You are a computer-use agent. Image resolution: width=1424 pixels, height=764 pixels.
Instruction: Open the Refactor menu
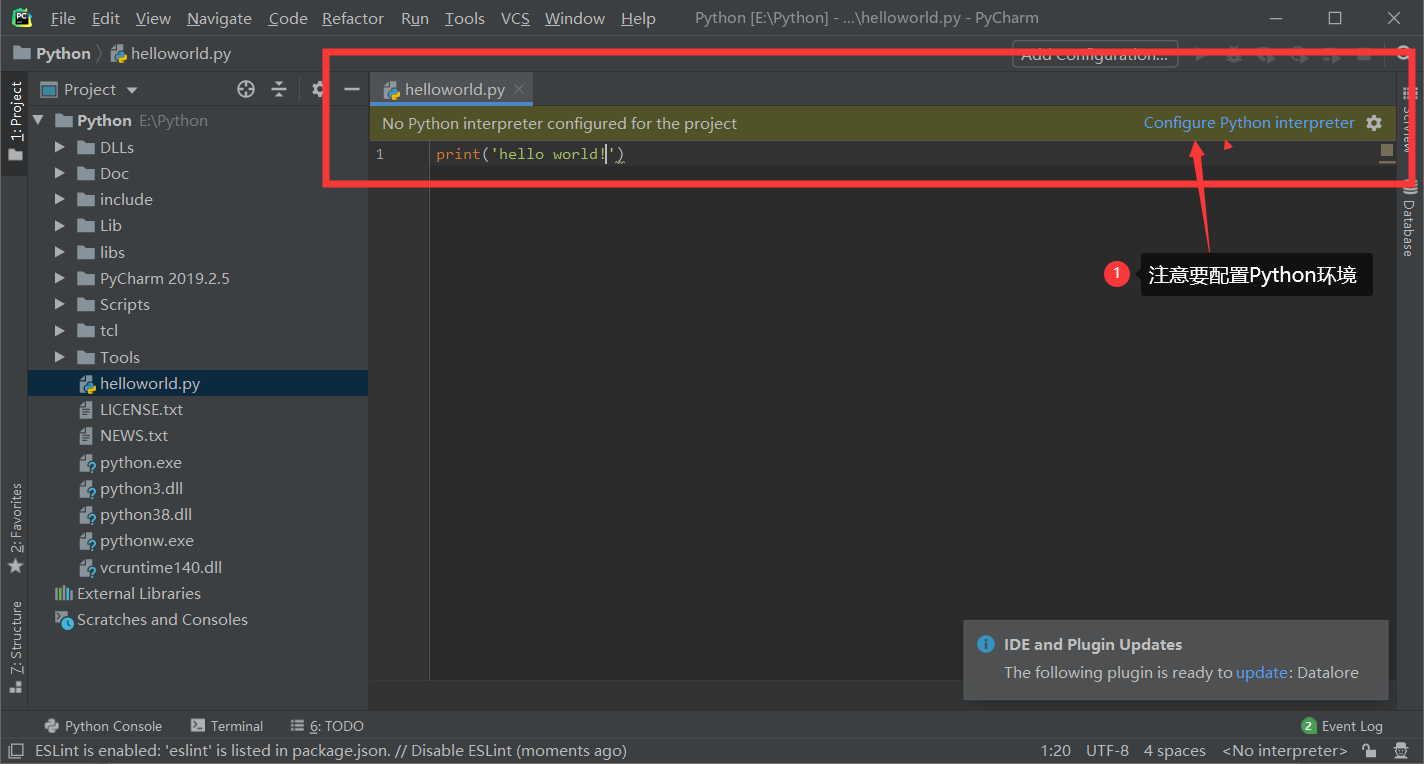[352, 18]
